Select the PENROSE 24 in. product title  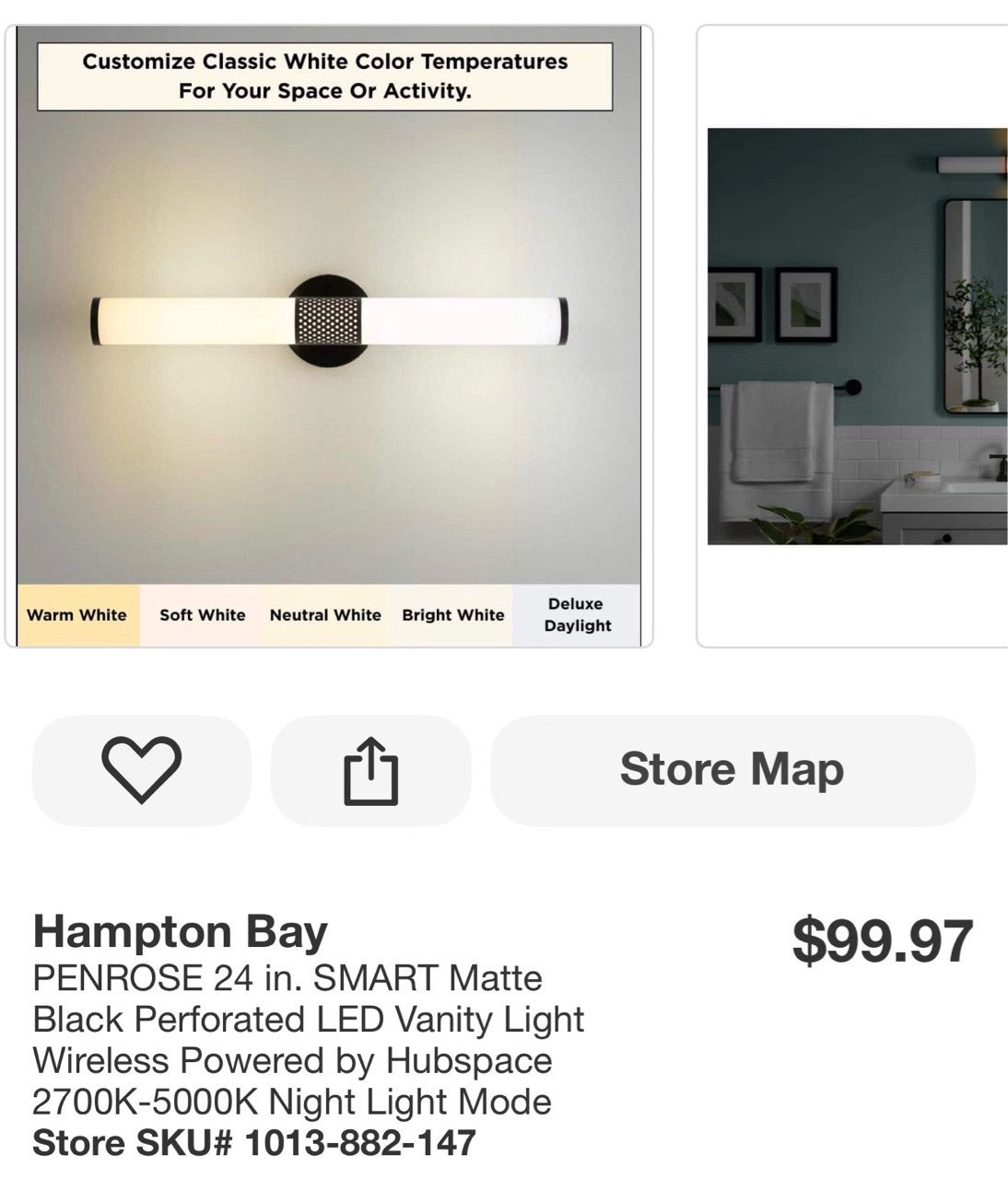coord(309,1040)
